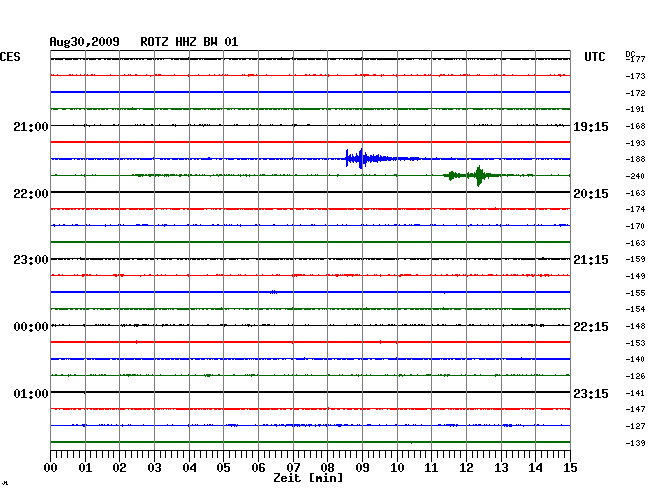Click the DC offset value -174
Screen dimensions: 650x494
tap(635, 209)
